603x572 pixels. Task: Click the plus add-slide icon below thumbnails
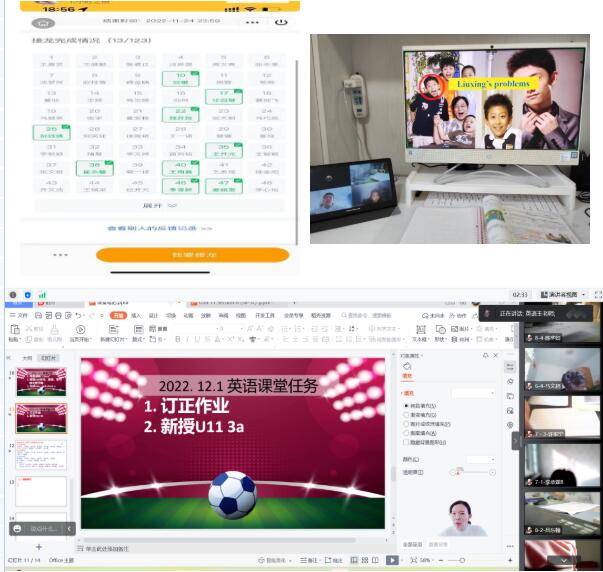point(38,547)
